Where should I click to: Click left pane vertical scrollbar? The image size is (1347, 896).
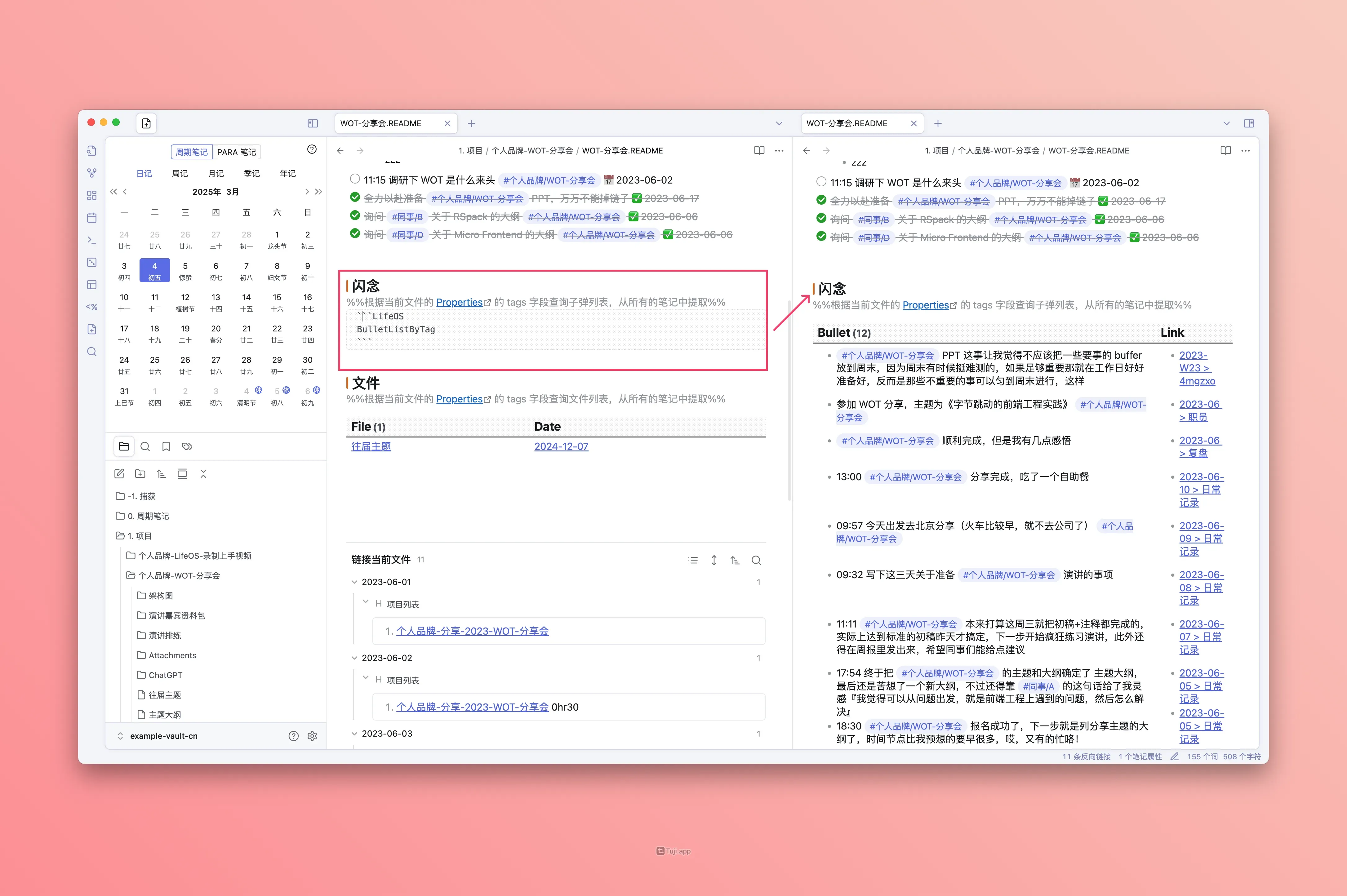click(x=789, y=400)
